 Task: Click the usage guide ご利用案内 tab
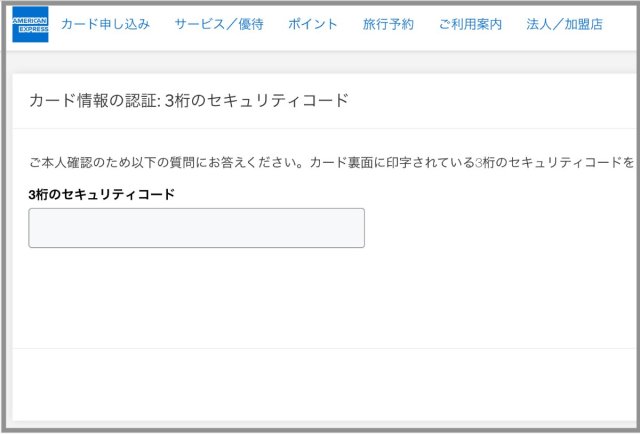470,24
